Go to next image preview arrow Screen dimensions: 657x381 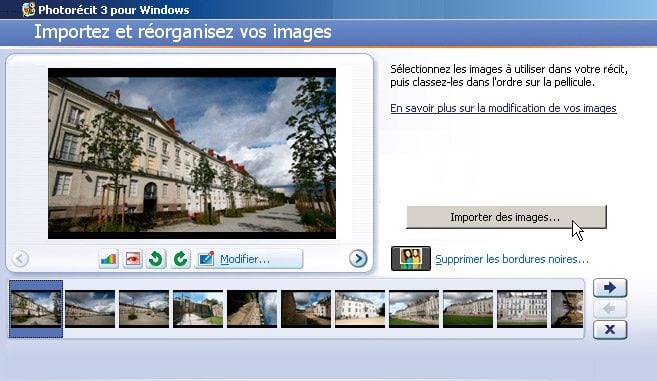point(358,258)
